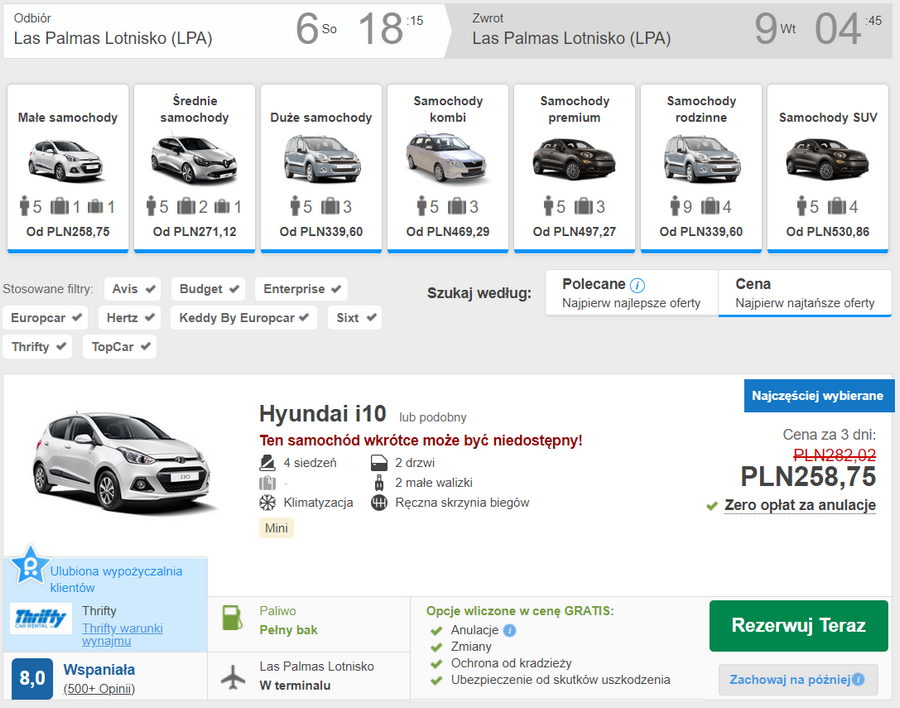Click the Od PLN258,75 price text
900x708 pixels.
[68, 232]
